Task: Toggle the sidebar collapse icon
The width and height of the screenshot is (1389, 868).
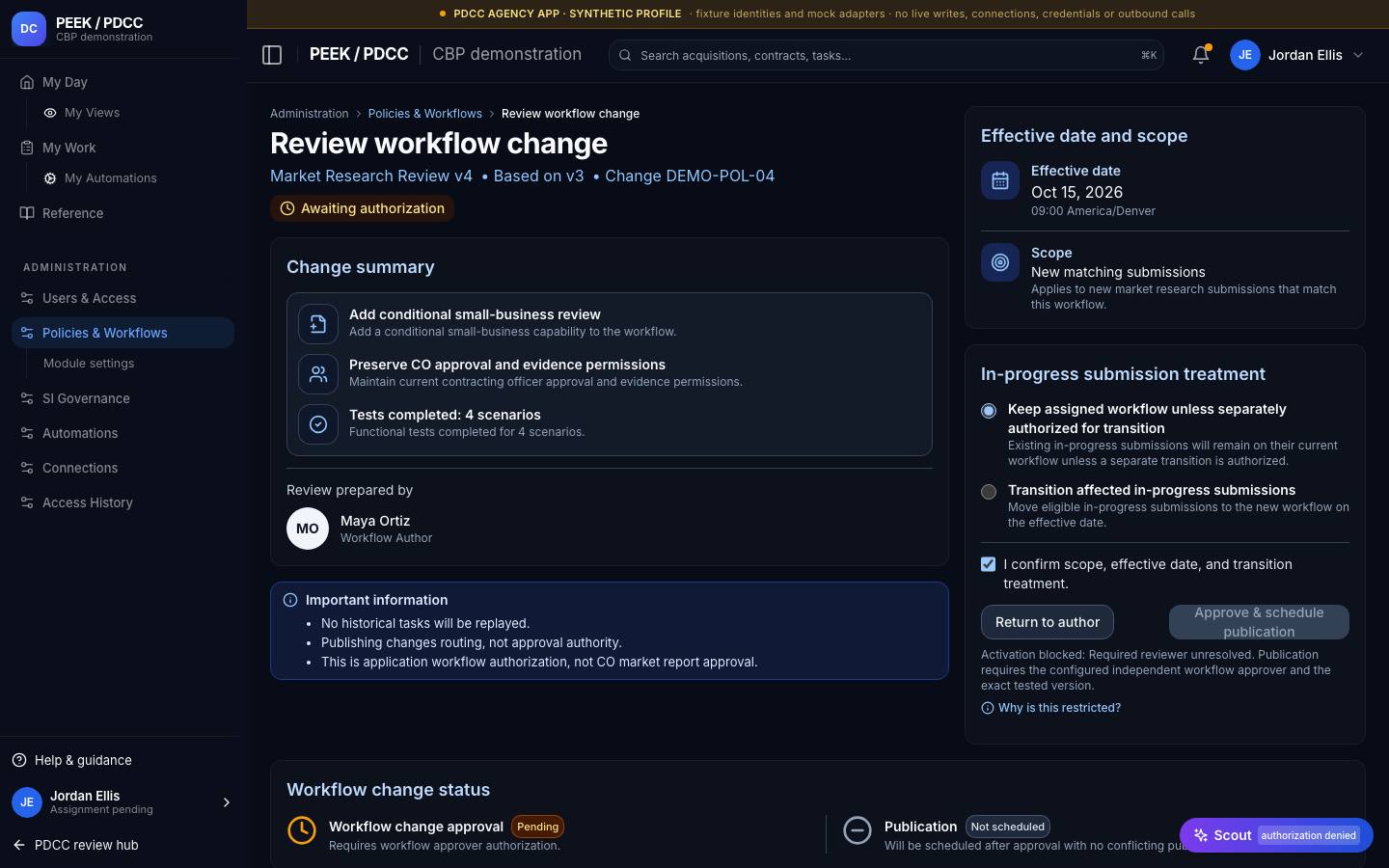Action: [x=272, y=55]
